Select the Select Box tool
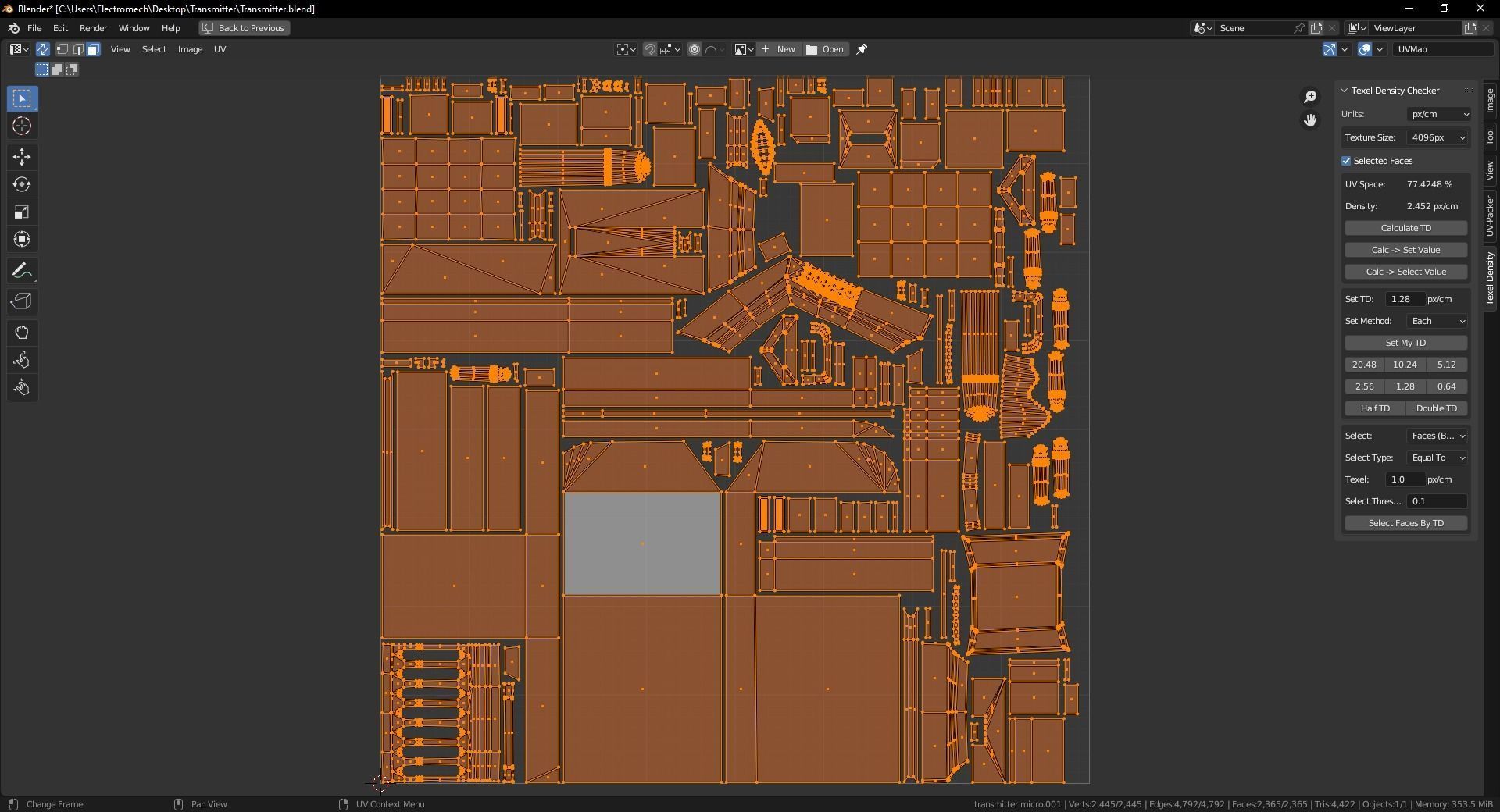This screenshot has width=1500, height=812. (22, 98)
